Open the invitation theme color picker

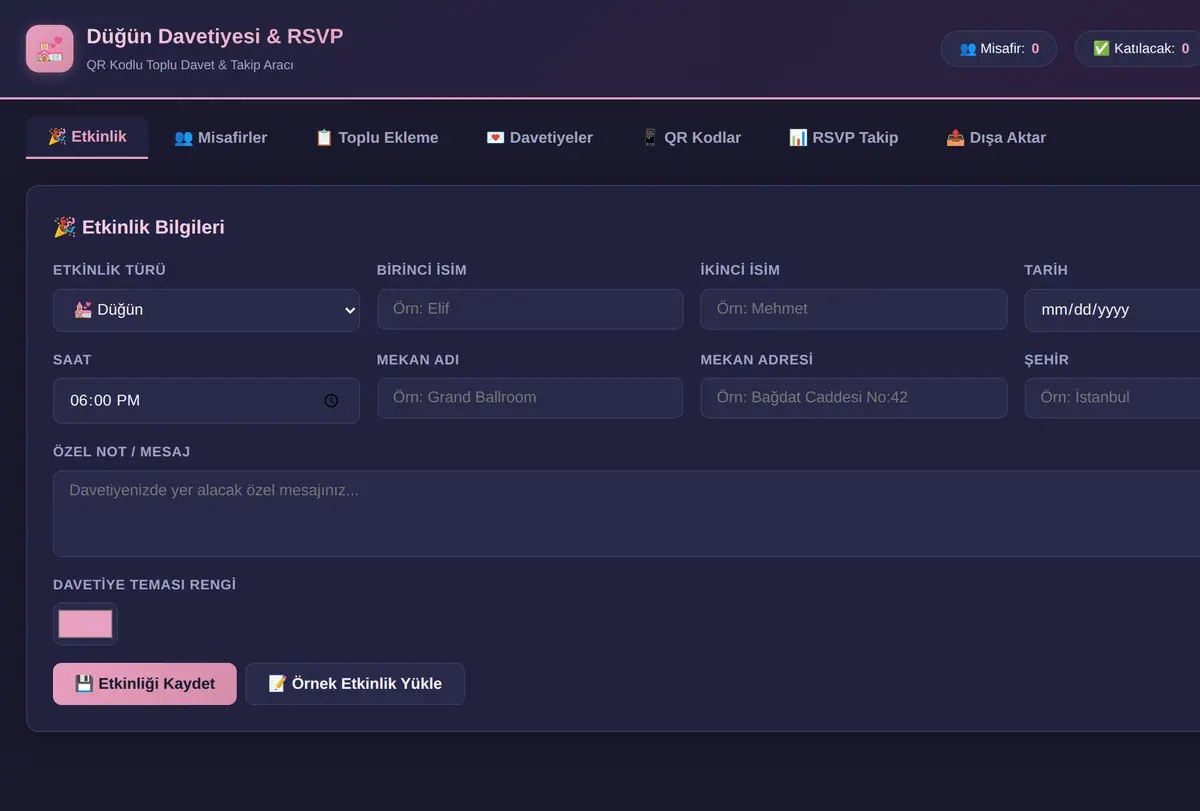tap(85, 624)
